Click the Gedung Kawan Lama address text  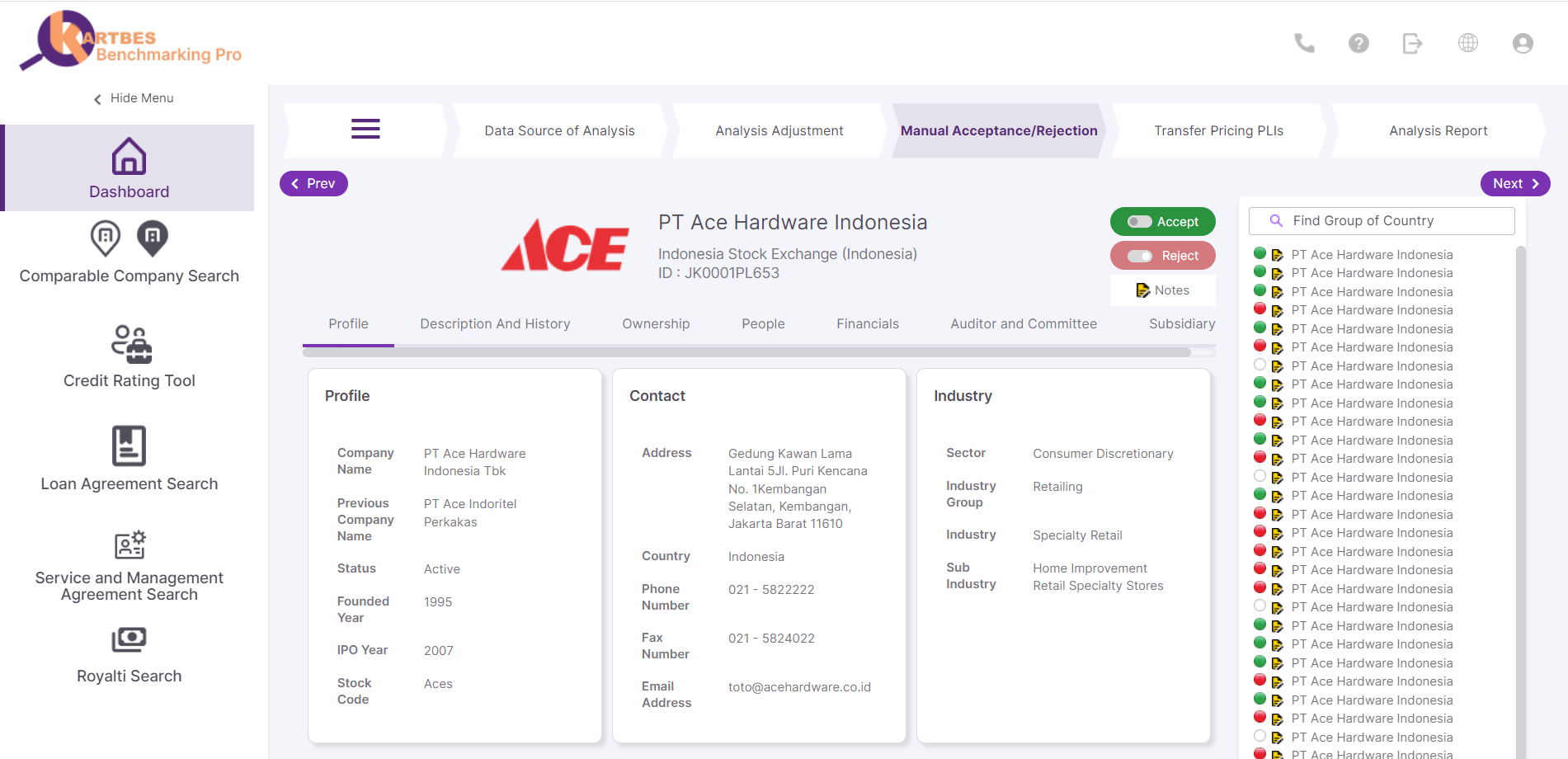tap(798, 488)
